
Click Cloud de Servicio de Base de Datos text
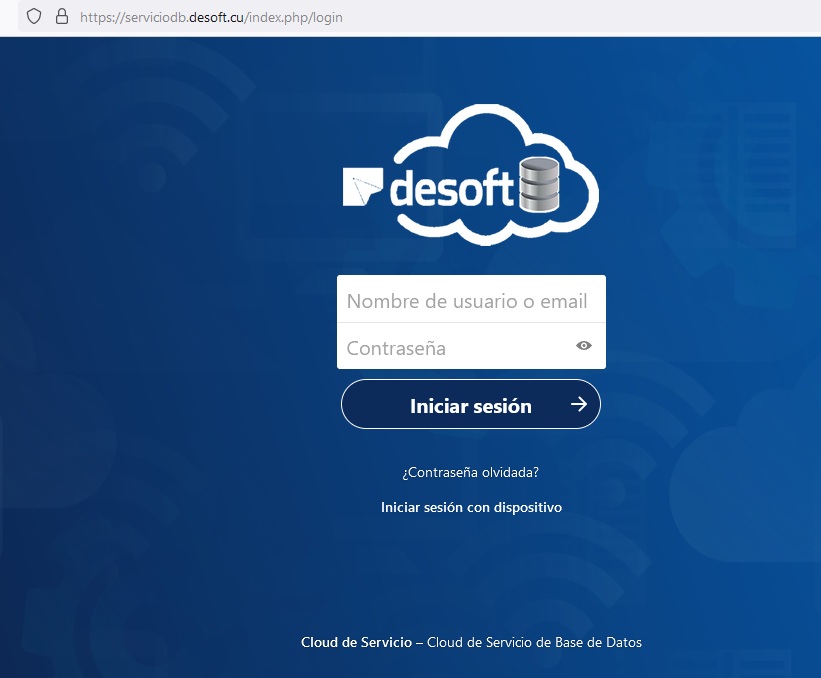click(x=535, y=642)
